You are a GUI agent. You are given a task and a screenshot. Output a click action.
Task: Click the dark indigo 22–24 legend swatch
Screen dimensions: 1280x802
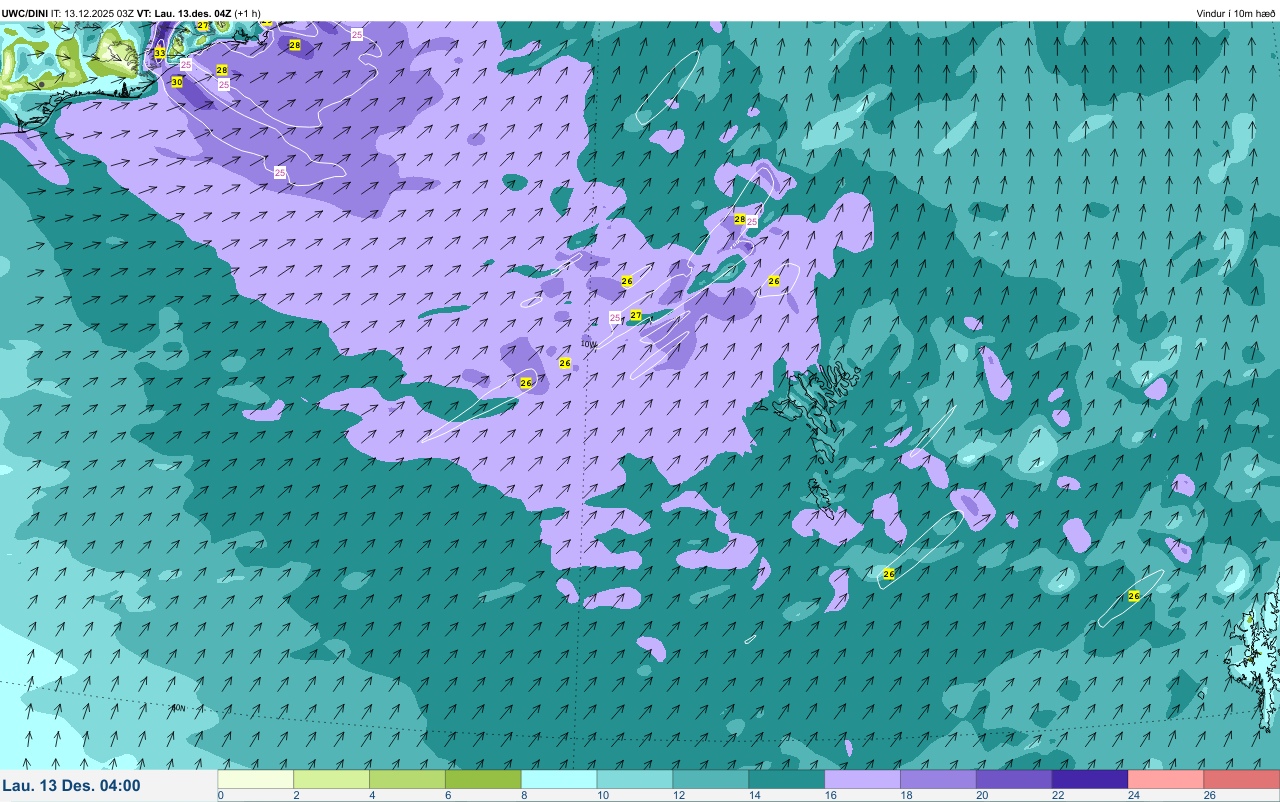pos(1092,779)
